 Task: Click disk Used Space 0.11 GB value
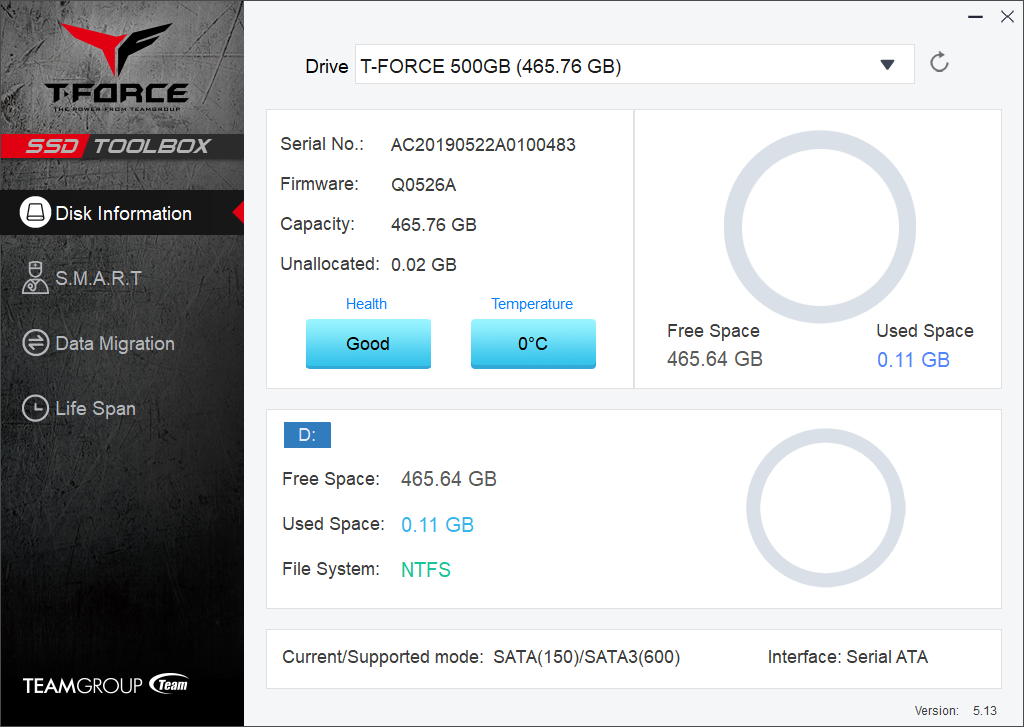[913, 359]
